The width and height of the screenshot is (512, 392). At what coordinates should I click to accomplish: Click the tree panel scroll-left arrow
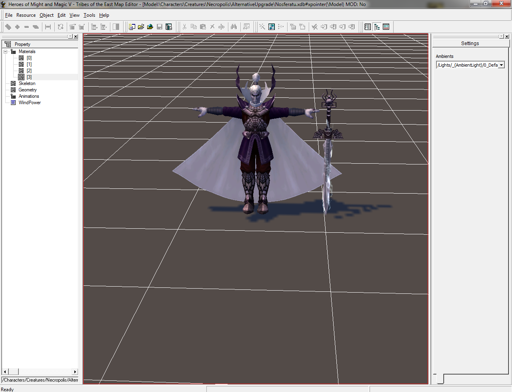click(x=5, y=371)
